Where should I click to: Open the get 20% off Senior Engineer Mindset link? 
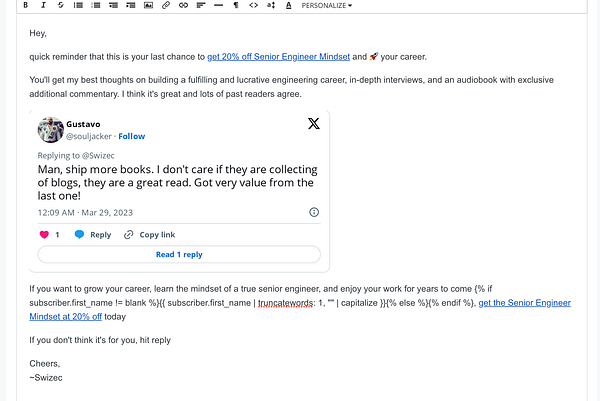pos(278,57)
